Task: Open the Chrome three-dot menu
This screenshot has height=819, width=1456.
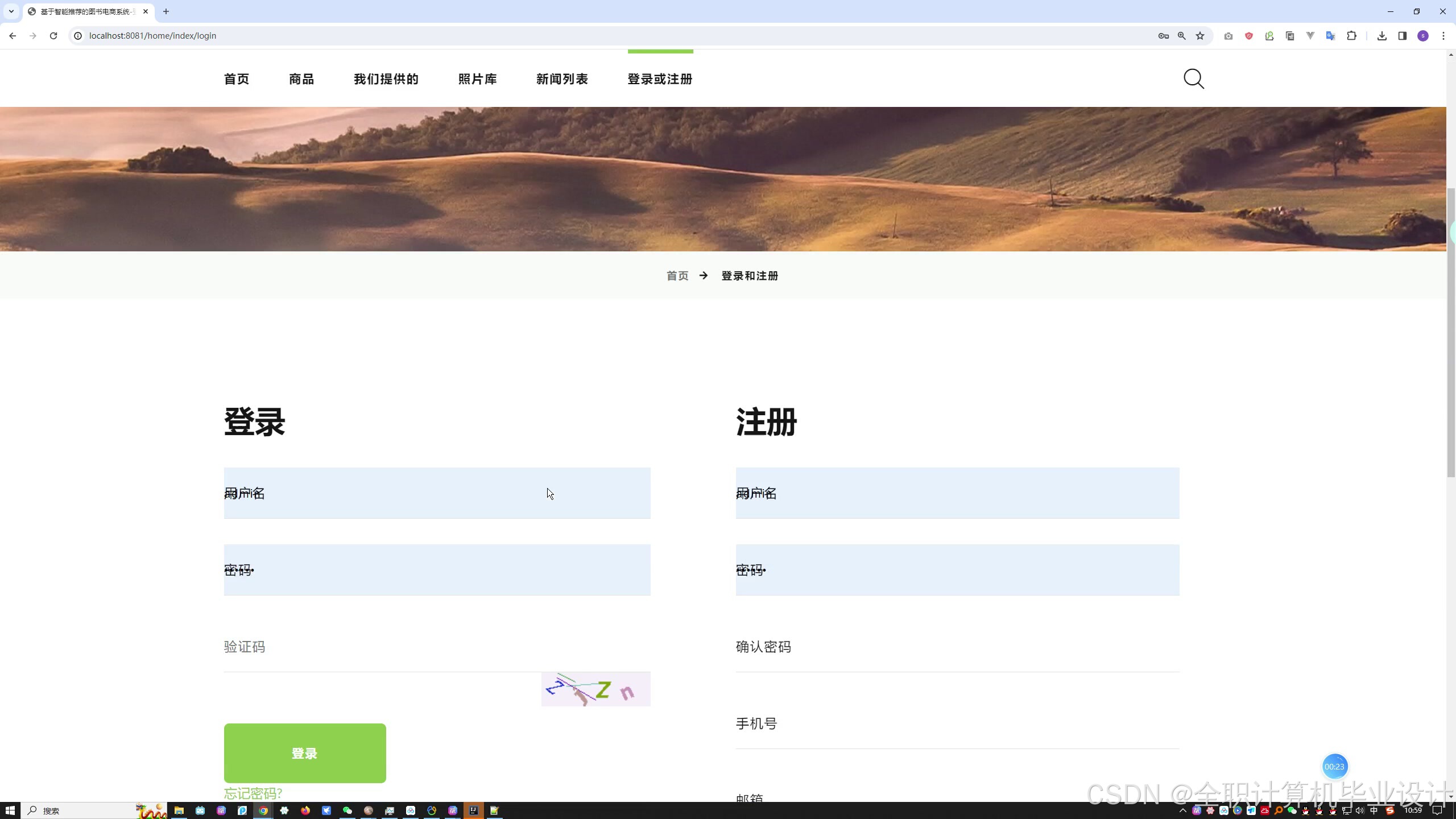Action: point(1443,36)
